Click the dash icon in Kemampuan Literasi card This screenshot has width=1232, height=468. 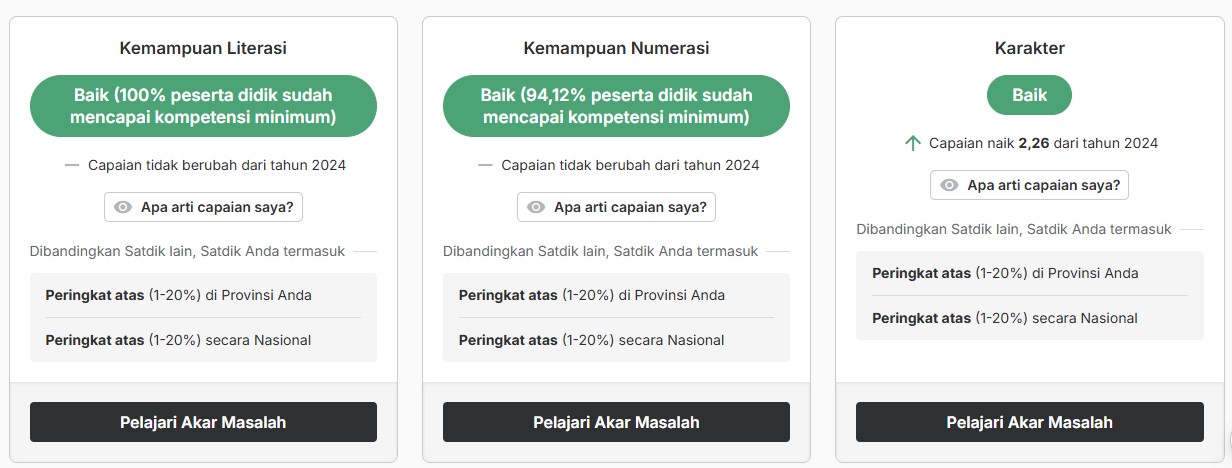coord(72,165)
